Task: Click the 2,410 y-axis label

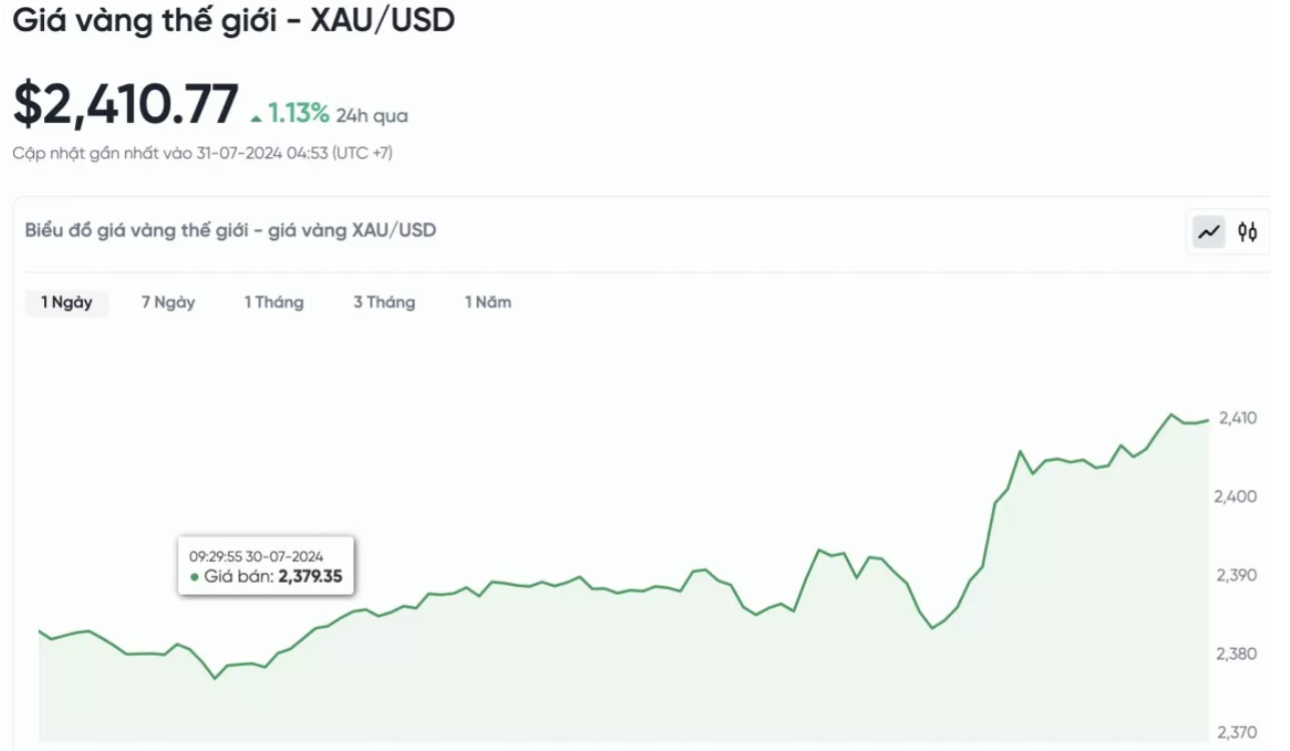Action: (x=1238, y=418)
